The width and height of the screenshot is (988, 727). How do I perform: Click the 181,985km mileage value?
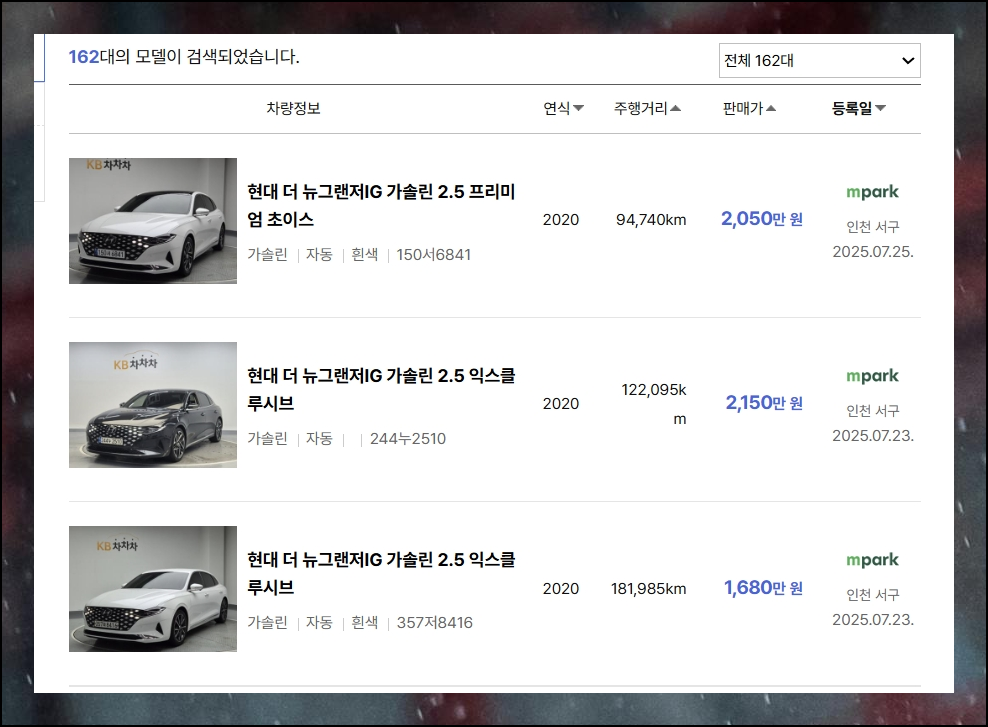click(648, 589)
